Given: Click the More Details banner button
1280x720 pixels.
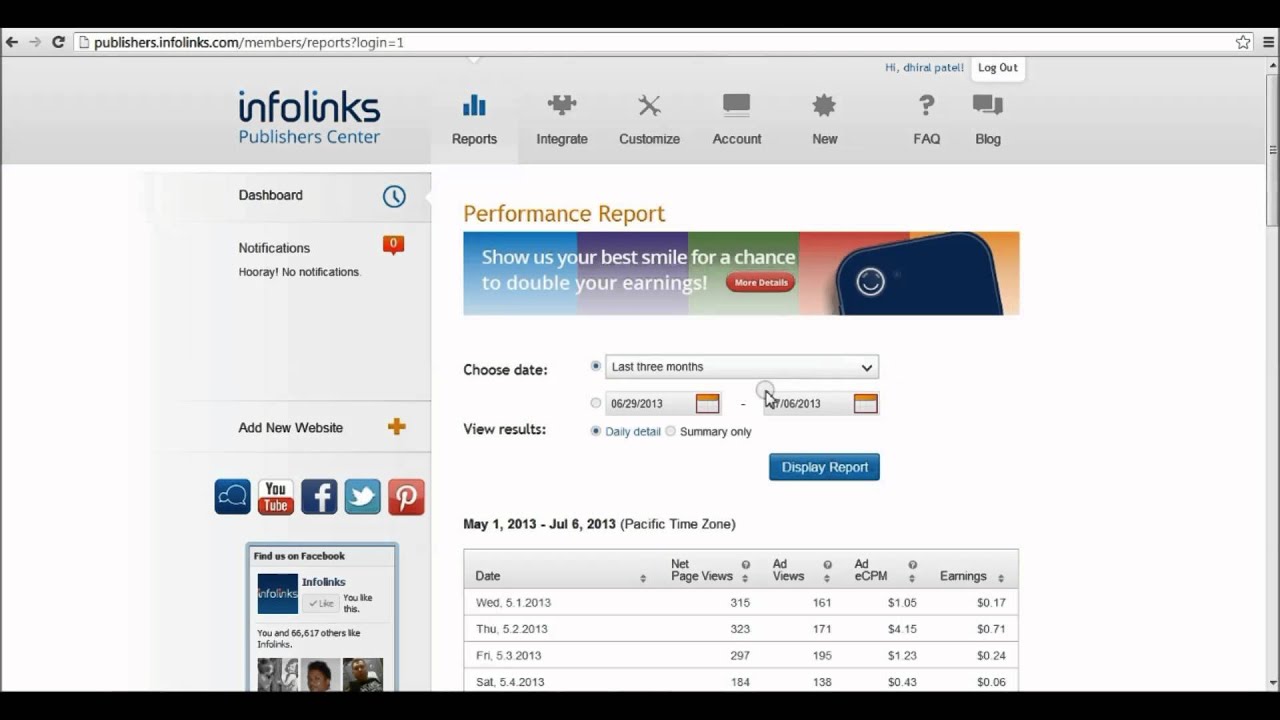Looking at the screenshot, I should point(761,283).
